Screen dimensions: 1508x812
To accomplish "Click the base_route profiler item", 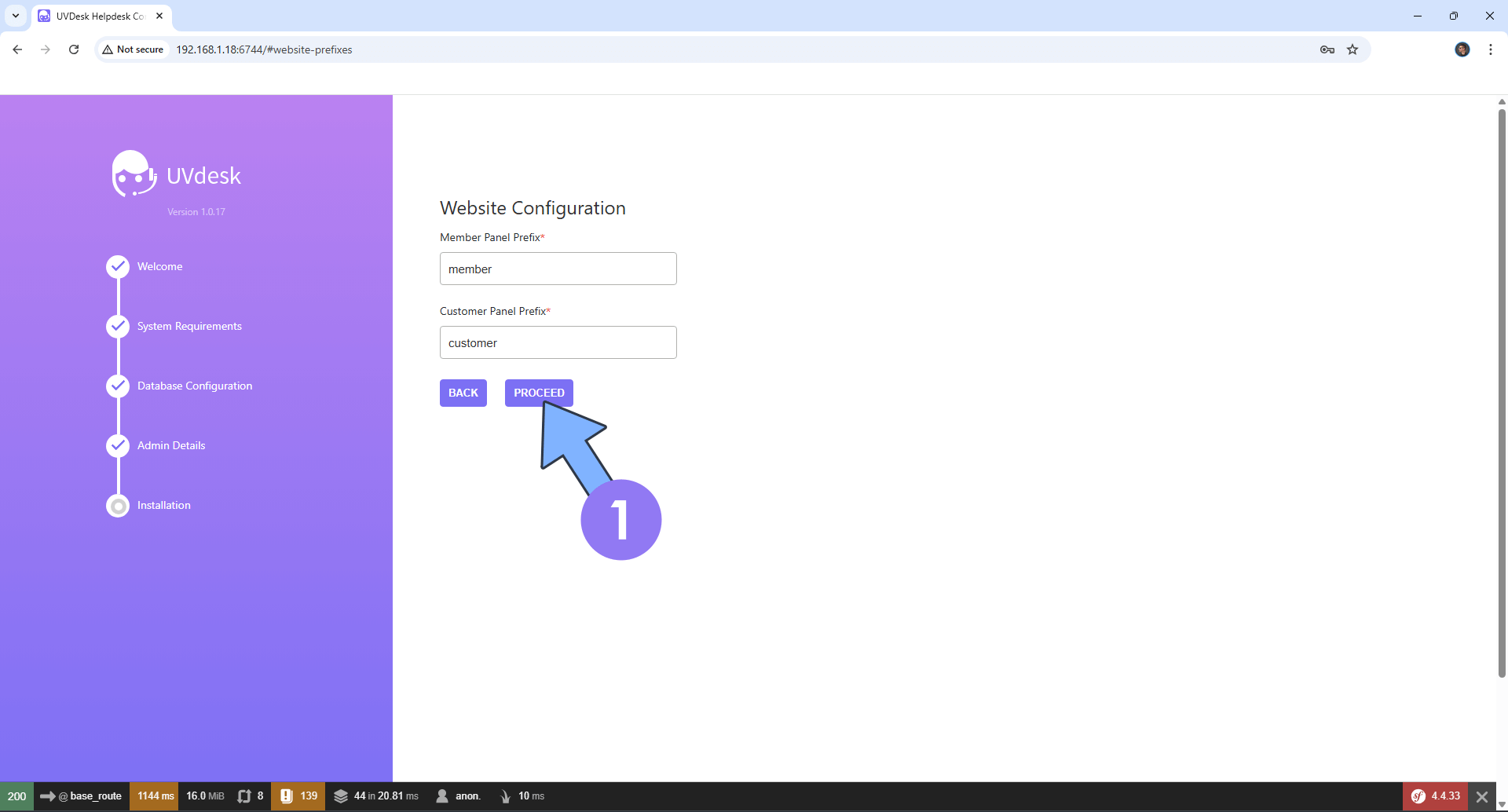I will click(82, 796).
